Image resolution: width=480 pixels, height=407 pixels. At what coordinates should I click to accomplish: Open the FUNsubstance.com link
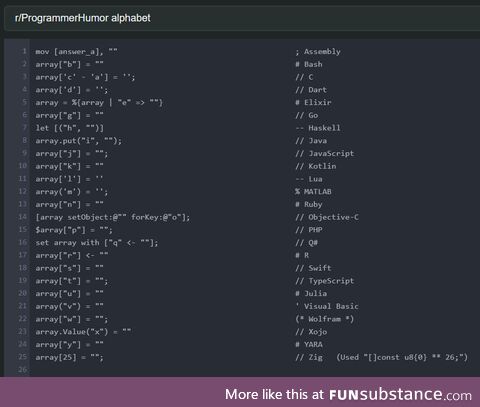[400, 395]
